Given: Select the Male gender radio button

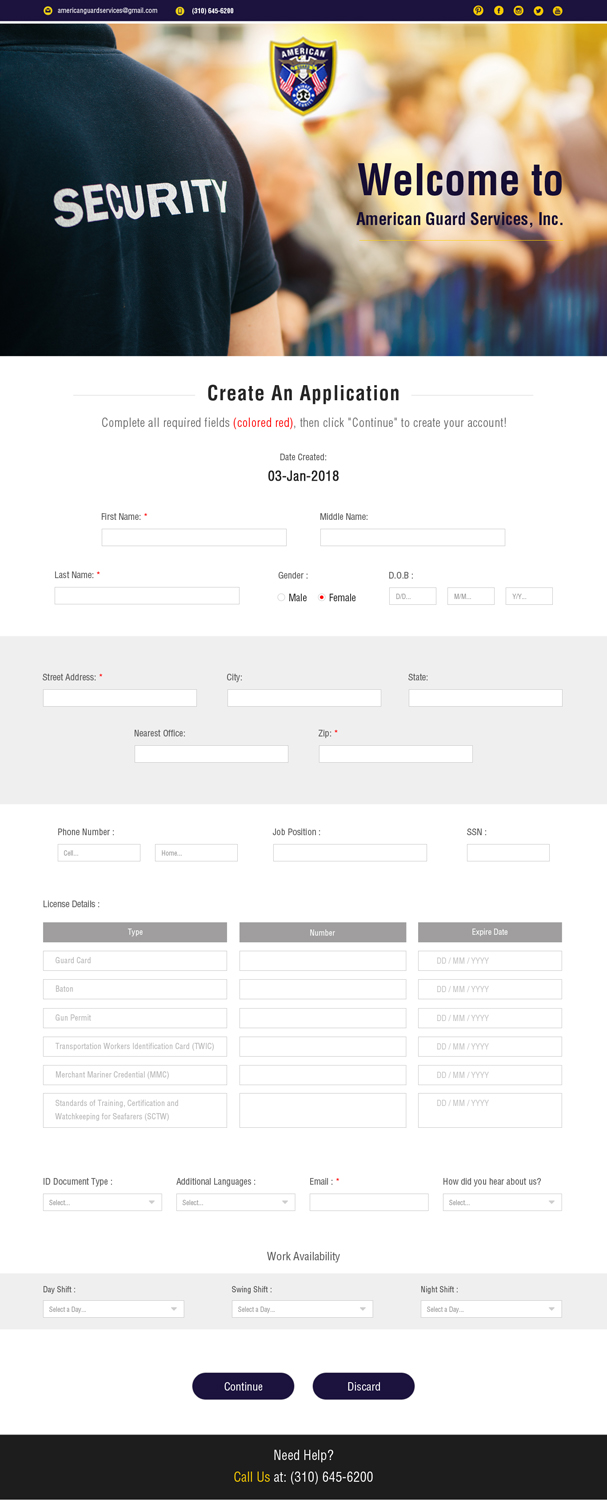Looking at the screenshot, I should pyautogui.click(x=282, y=598).
